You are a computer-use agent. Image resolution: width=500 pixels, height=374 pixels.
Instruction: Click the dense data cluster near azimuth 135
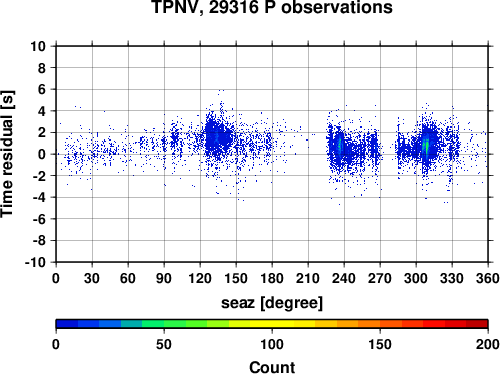[217, 137]
